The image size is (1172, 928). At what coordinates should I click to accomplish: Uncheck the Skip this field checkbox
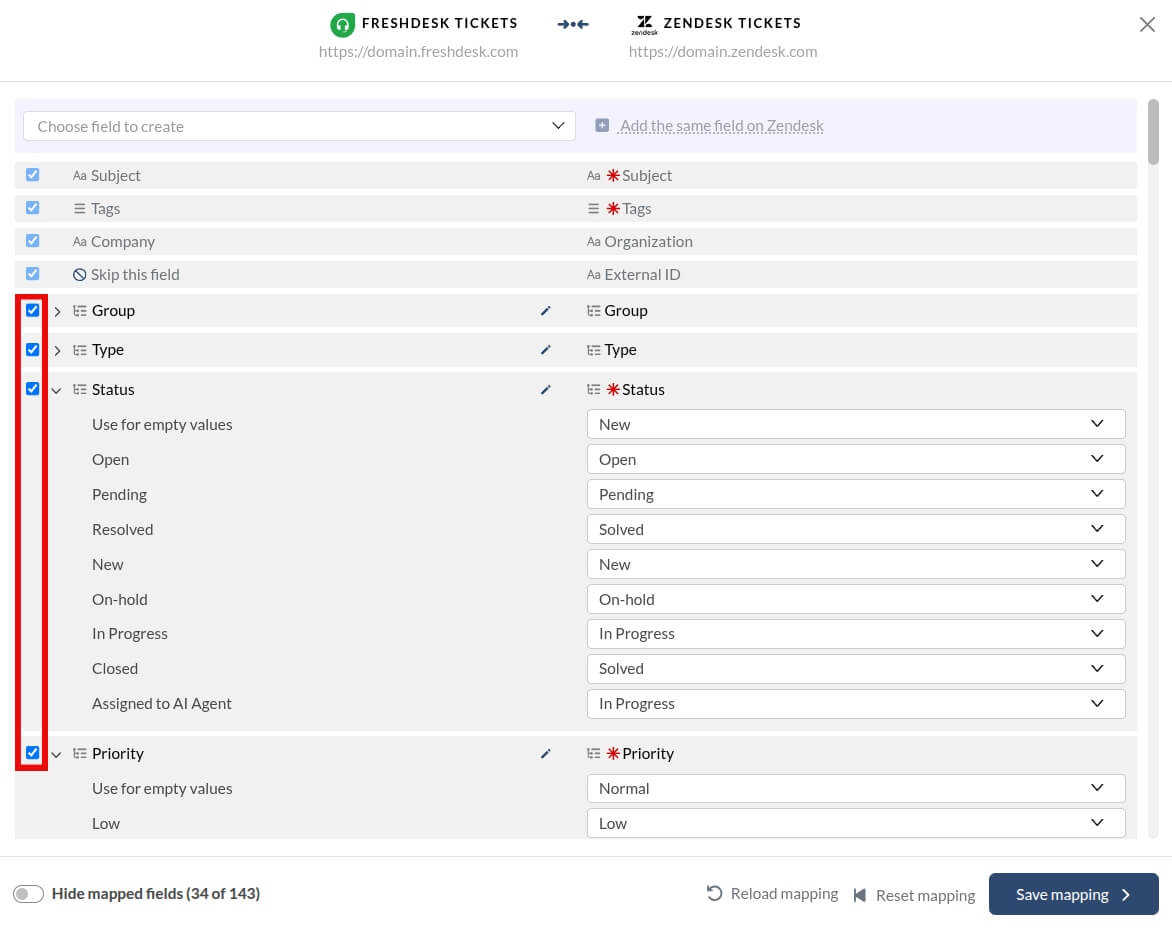point(32,273)
